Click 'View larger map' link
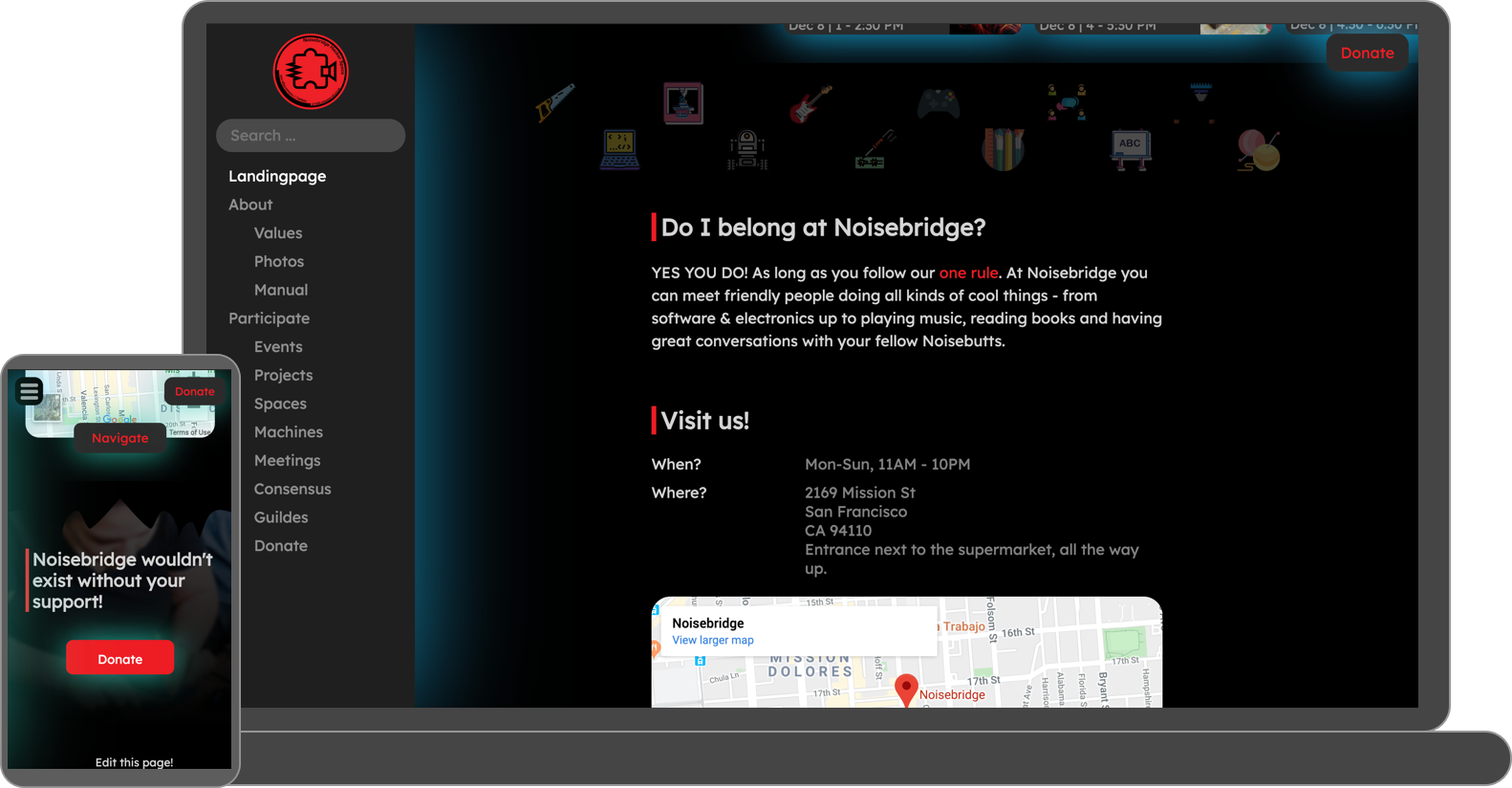Viewport: 1512px width, 788px height. [x=713, y=641]
